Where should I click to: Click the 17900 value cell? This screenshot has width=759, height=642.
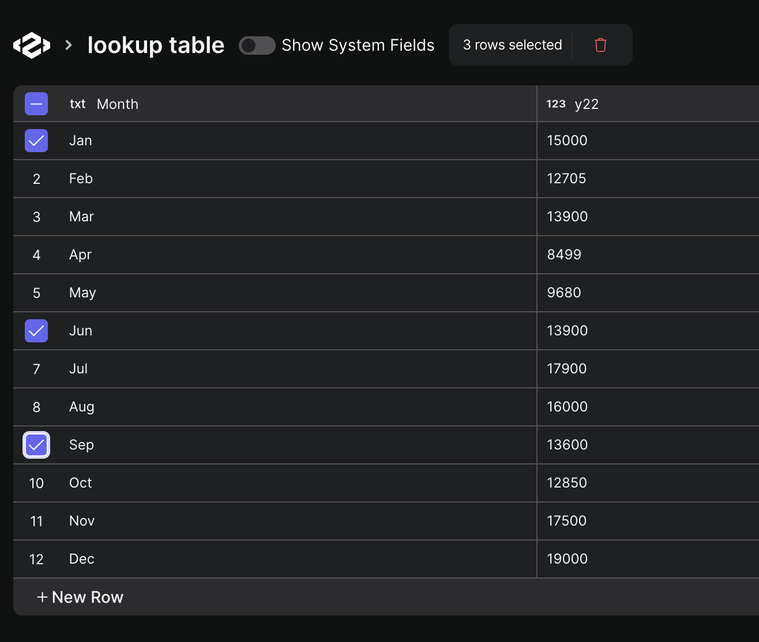click(648, 368)
